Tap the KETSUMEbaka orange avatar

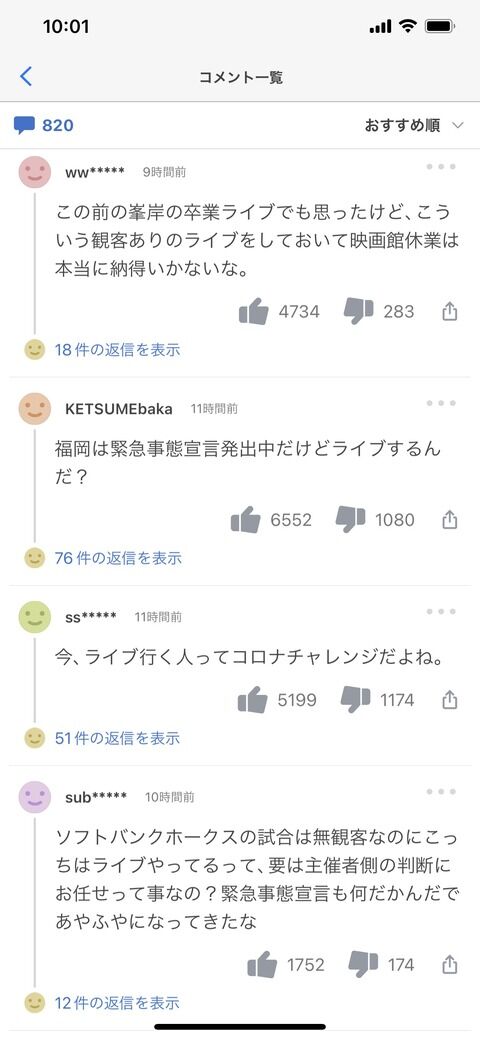tap(35, 409)
